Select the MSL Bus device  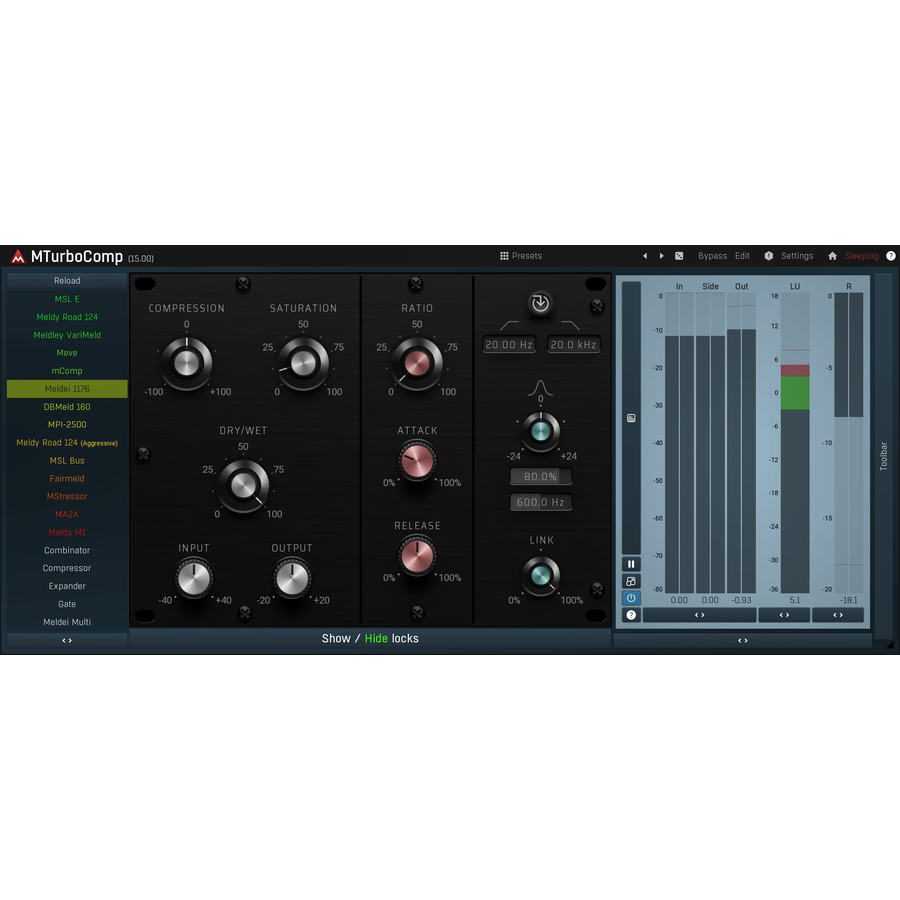point(67,460)
